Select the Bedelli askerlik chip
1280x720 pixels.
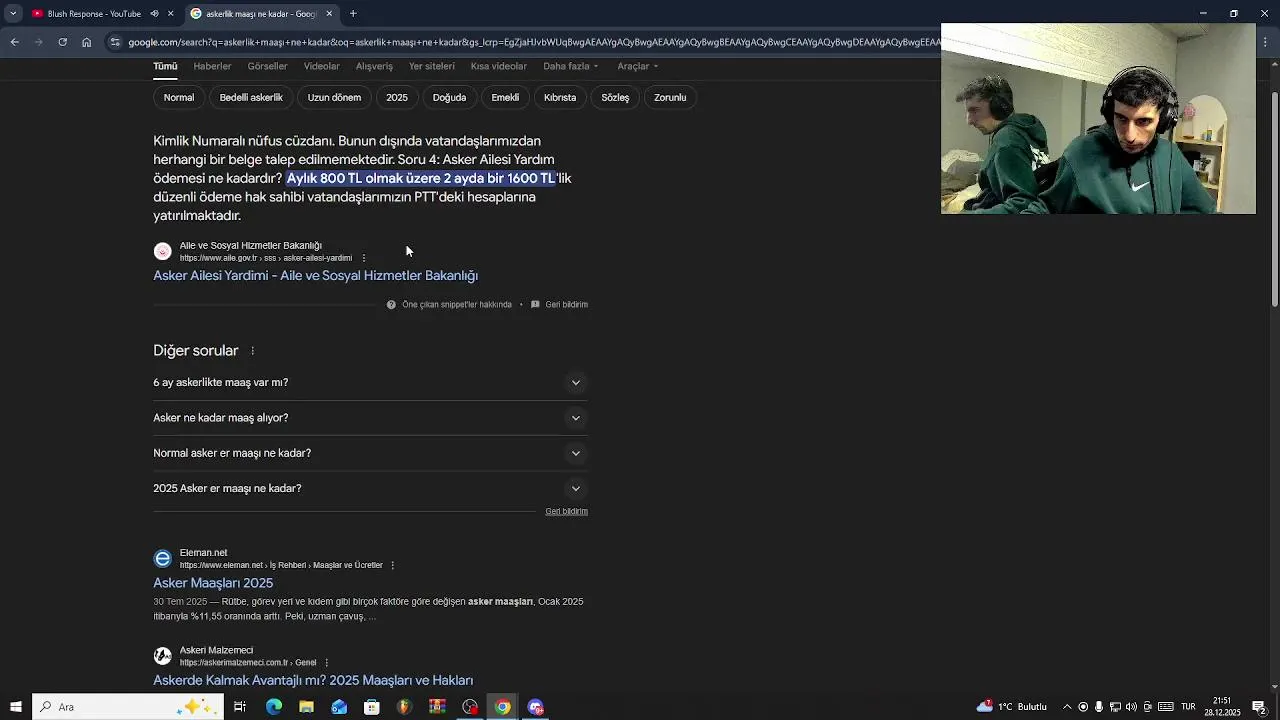[251, 97]
